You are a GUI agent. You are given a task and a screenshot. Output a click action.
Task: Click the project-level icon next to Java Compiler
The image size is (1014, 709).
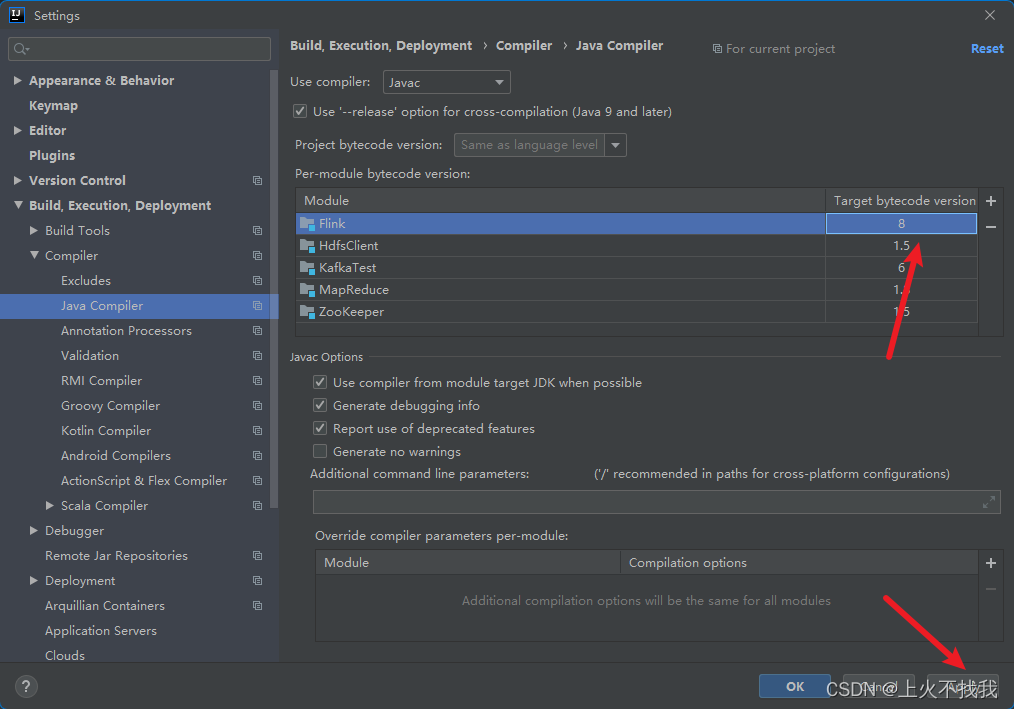tap(257, 305)
